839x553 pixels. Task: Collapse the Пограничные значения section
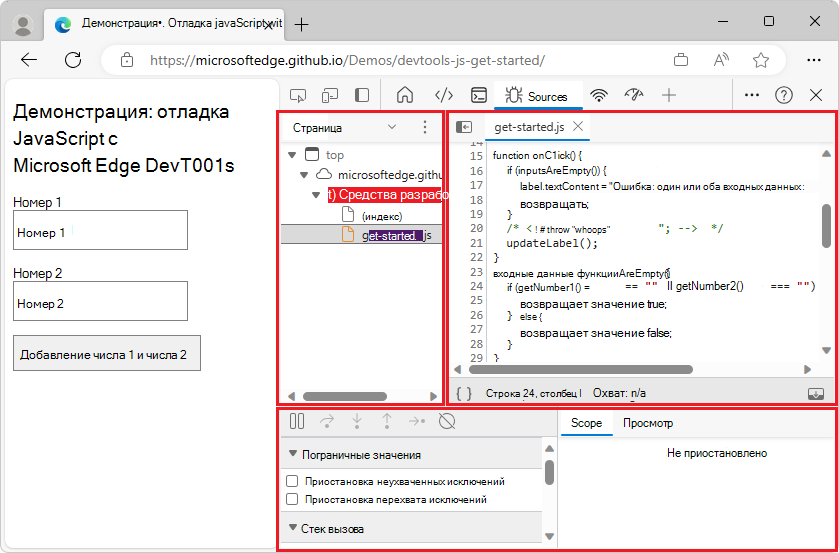click(x=293, y=454)
